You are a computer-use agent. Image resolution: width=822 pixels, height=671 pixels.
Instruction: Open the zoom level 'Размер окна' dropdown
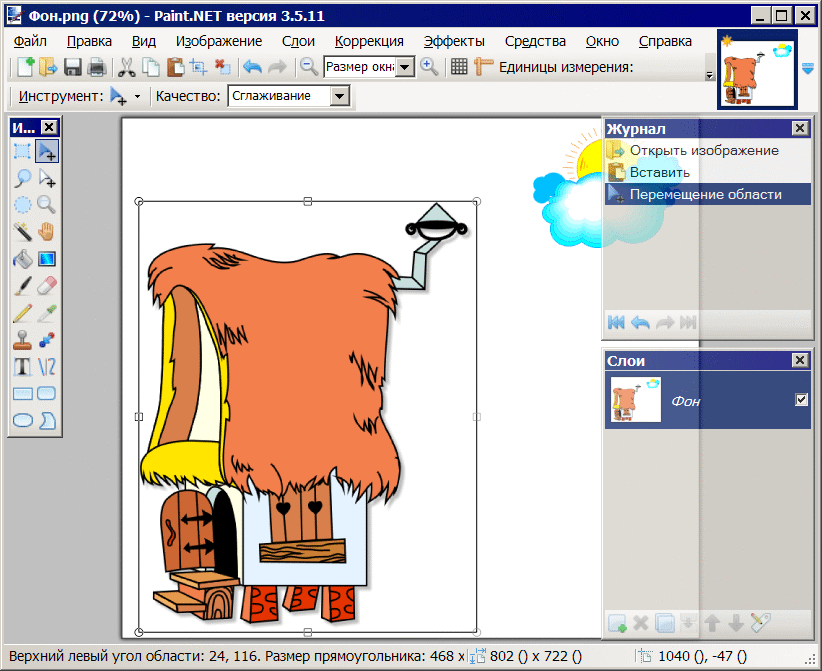coord(405,67)
